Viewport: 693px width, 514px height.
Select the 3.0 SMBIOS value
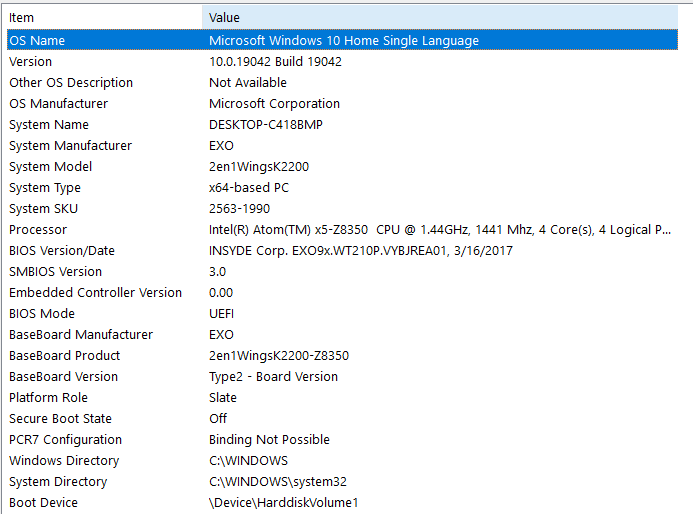pos(217,272)
